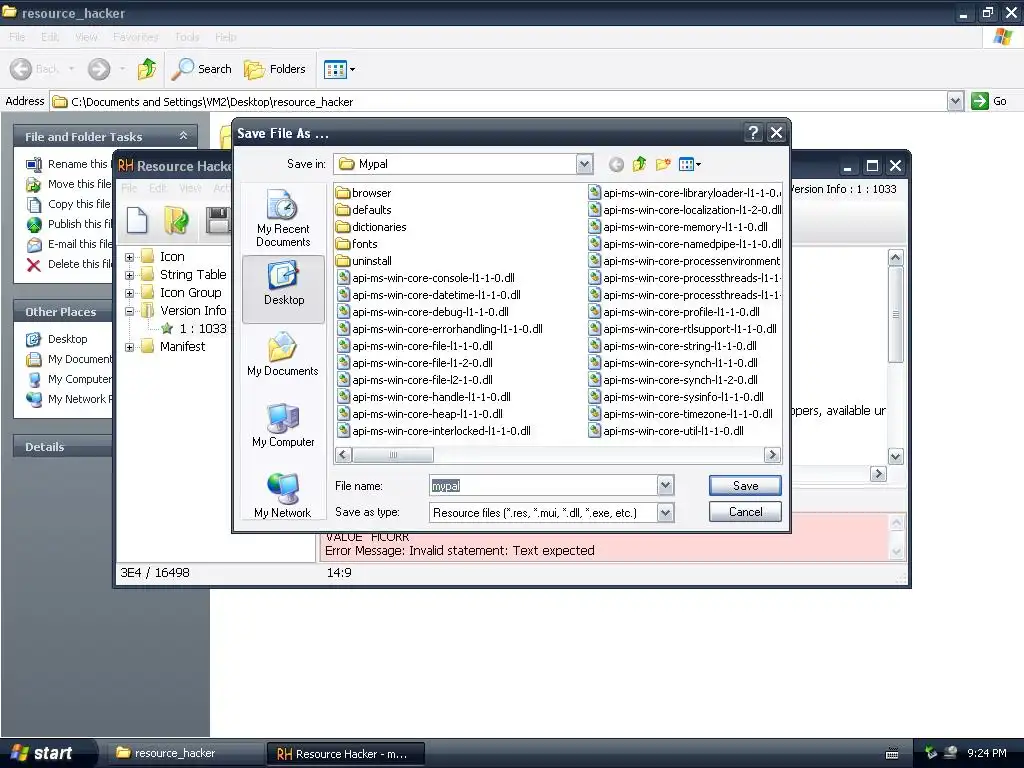
Task: Switch to resource_hacker taskbar button
Action: tap(186, 753)
